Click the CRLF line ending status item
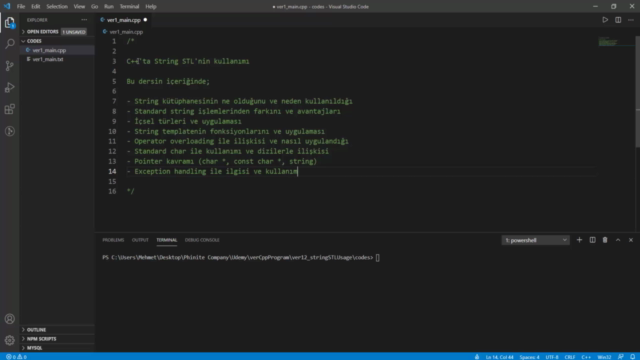640x360 pixels. (x=570, y=357)
